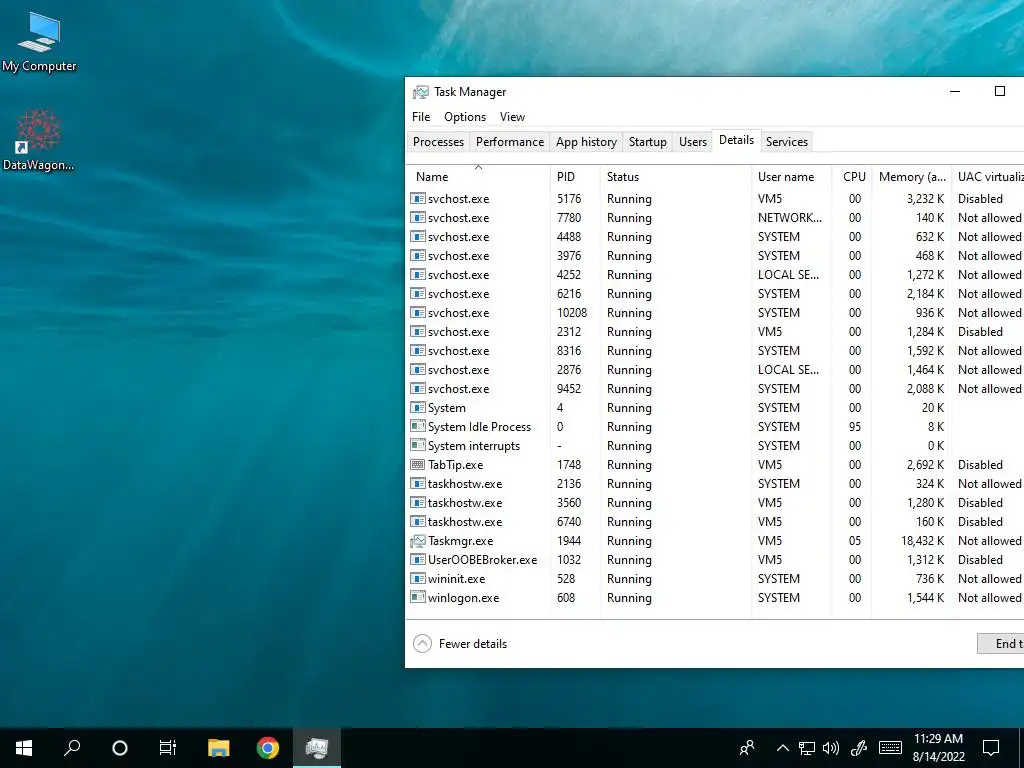Image resolution: width=1024 pixels, height=768 pixels.
Task: Click the System Idle Process icon
Action: pyautogui.click(x=418, y=426)
